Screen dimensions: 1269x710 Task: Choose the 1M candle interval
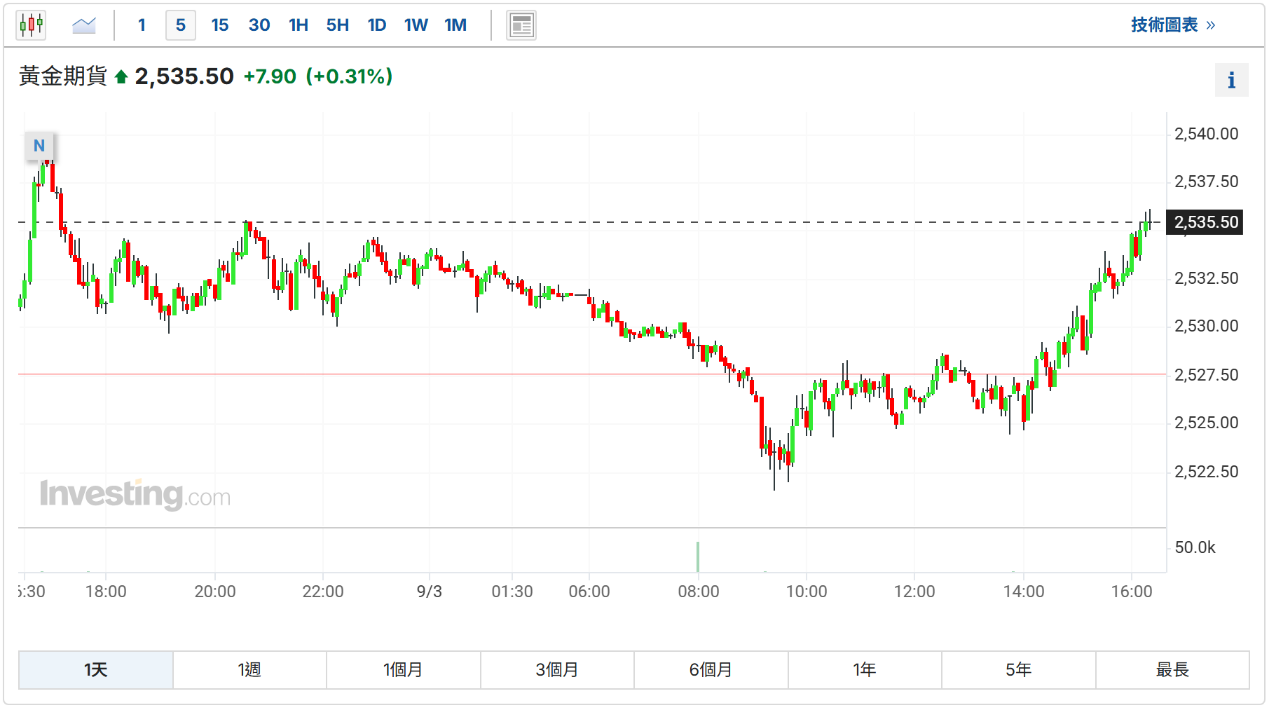coord(455,25)
